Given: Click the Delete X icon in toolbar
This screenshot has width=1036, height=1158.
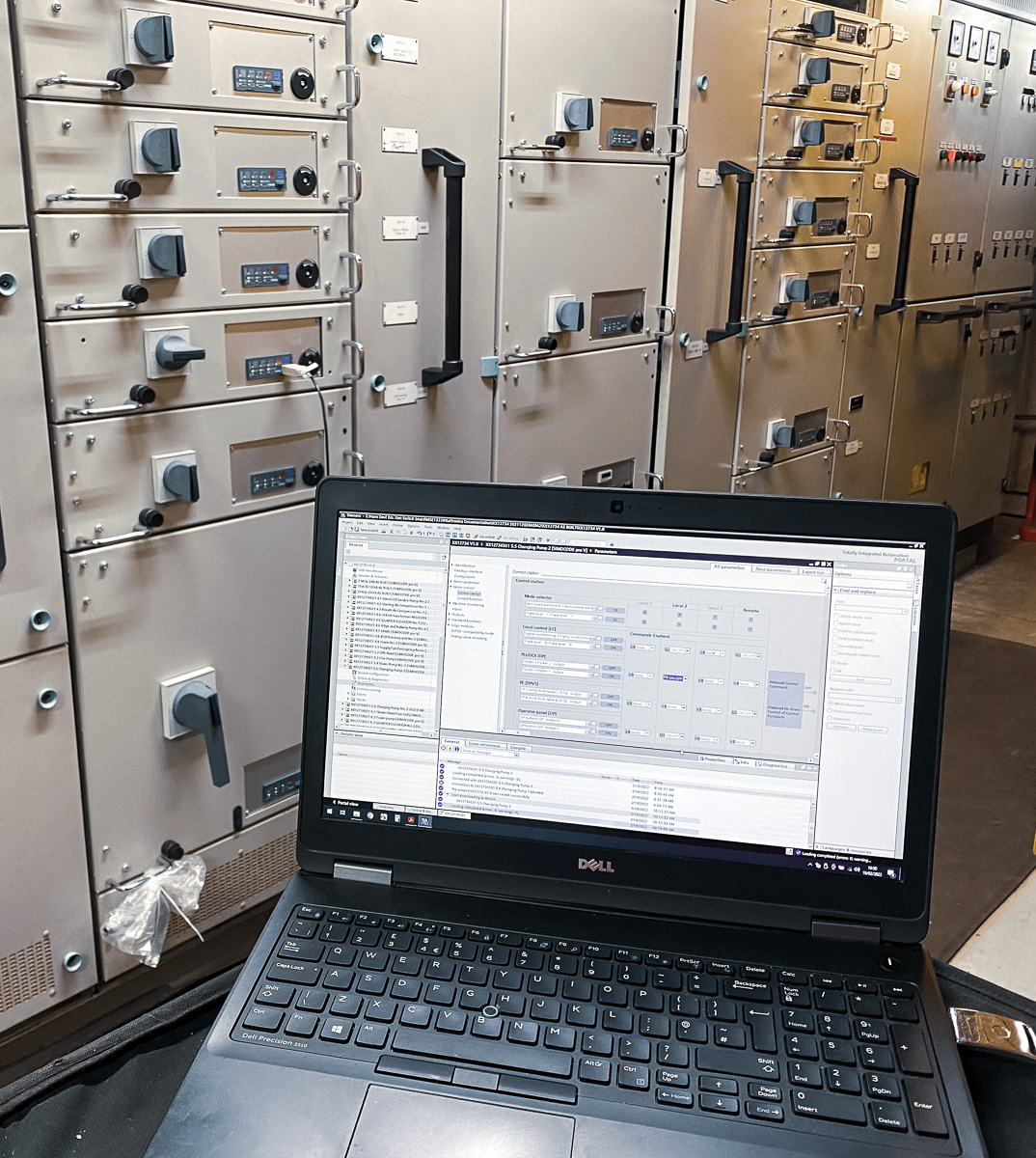Looking at the screenshot, I should (x=411, y=533).
